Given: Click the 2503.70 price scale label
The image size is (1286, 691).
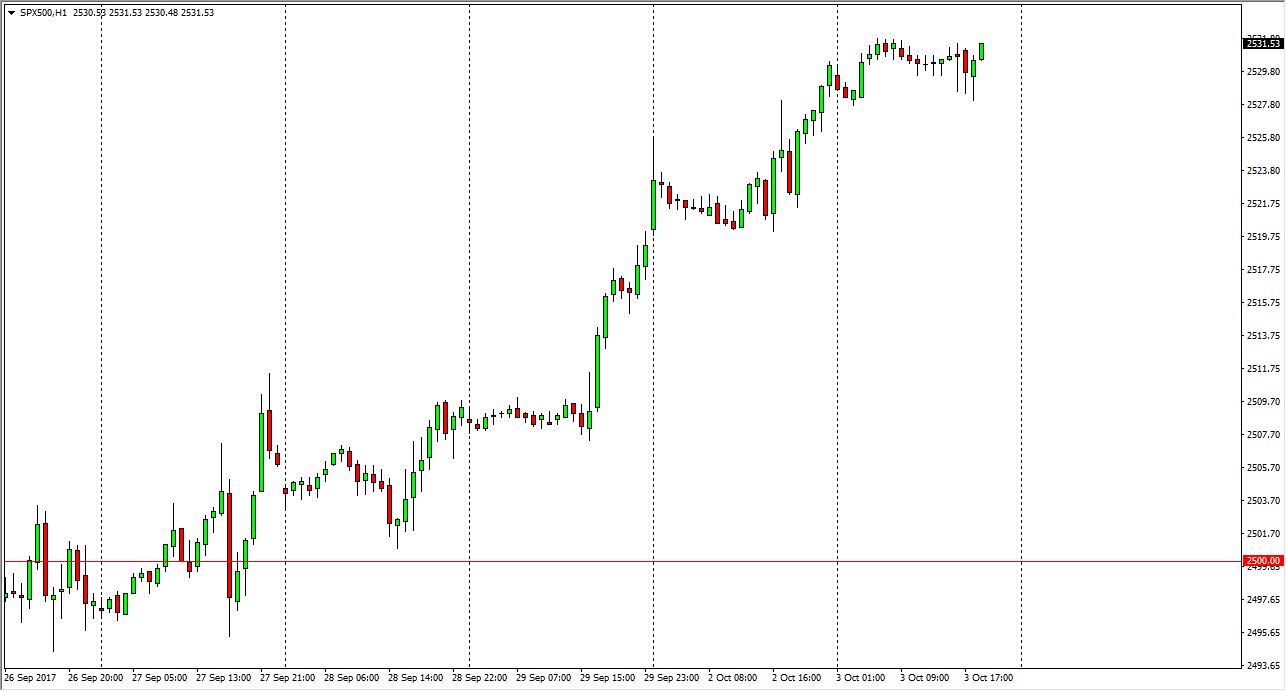Looking at the screenshot, I should (x=1264, y=500).
